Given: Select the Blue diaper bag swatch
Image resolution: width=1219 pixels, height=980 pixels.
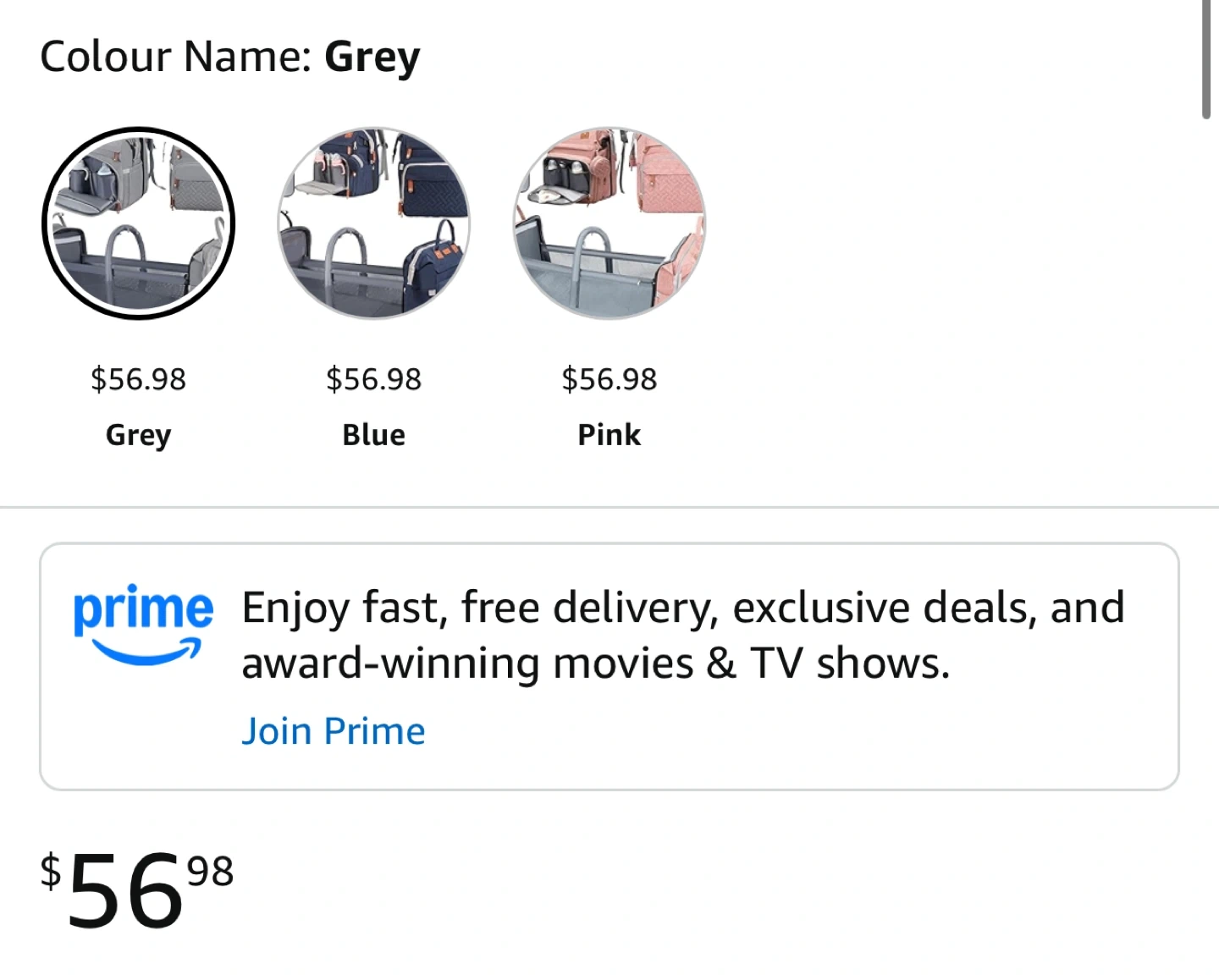Looking at the screenshot, I should click(373, 223).
